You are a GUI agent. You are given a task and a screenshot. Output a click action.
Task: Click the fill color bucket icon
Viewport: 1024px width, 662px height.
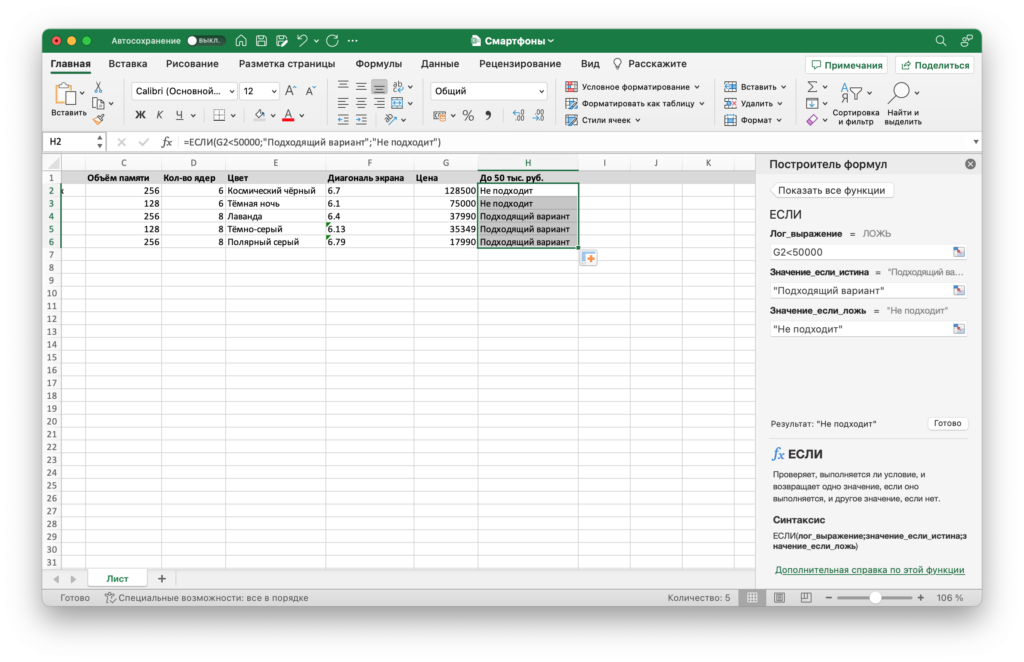(259, 115)
